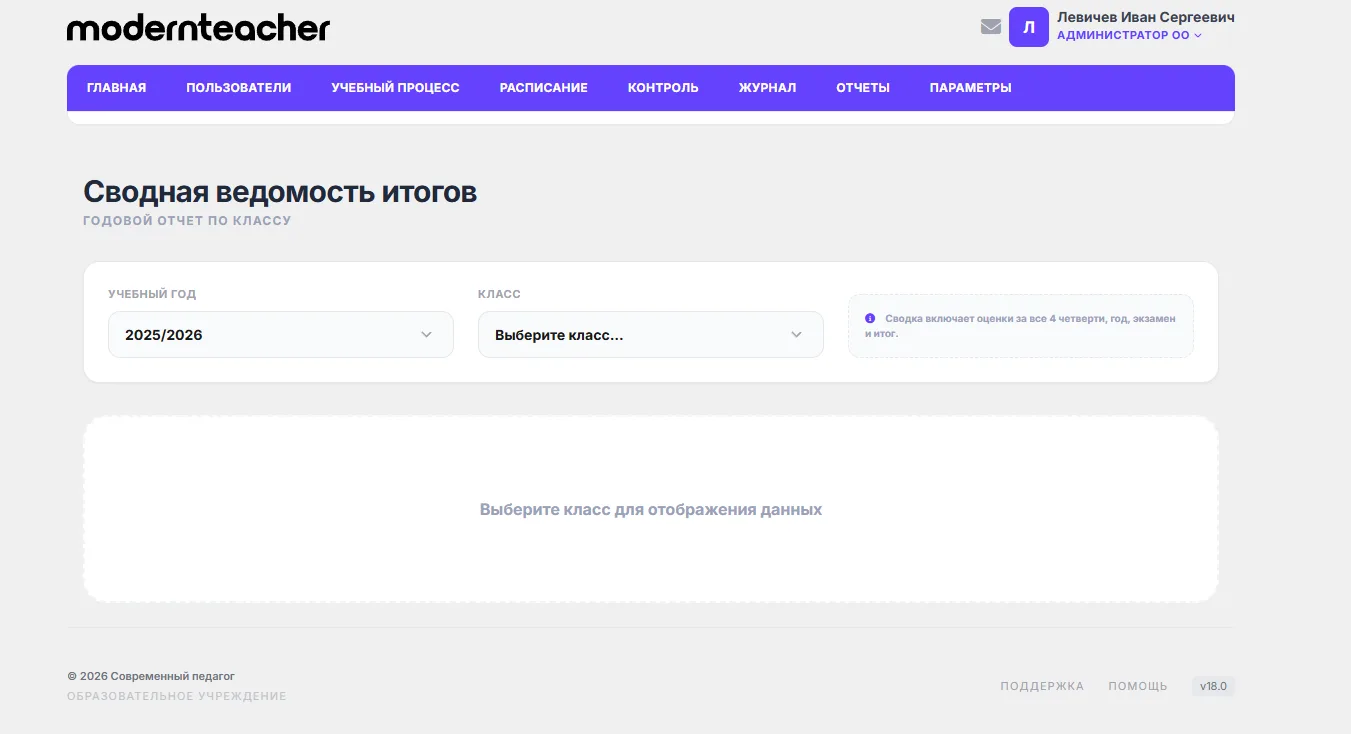
Task: Open the ПОЛЬЗОВАТЕЛИ menu
Action: 239,88
